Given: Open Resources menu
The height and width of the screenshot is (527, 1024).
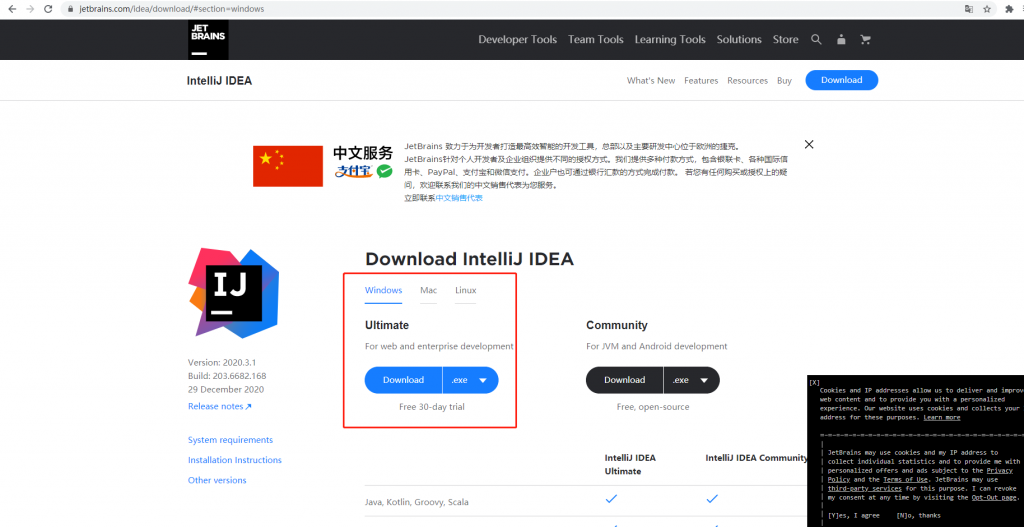Looking at the screenshot, I should click(x=748, y=80).
